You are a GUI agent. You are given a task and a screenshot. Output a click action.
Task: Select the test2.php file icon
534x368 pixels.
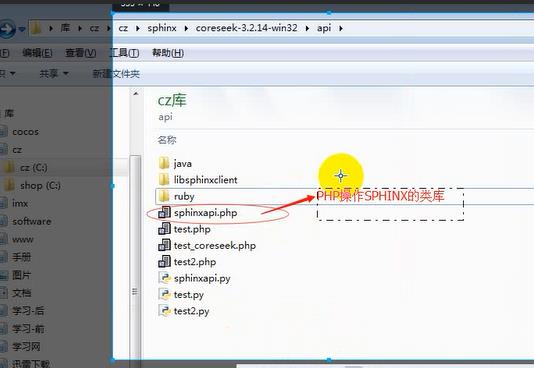[x=164, y=261]
